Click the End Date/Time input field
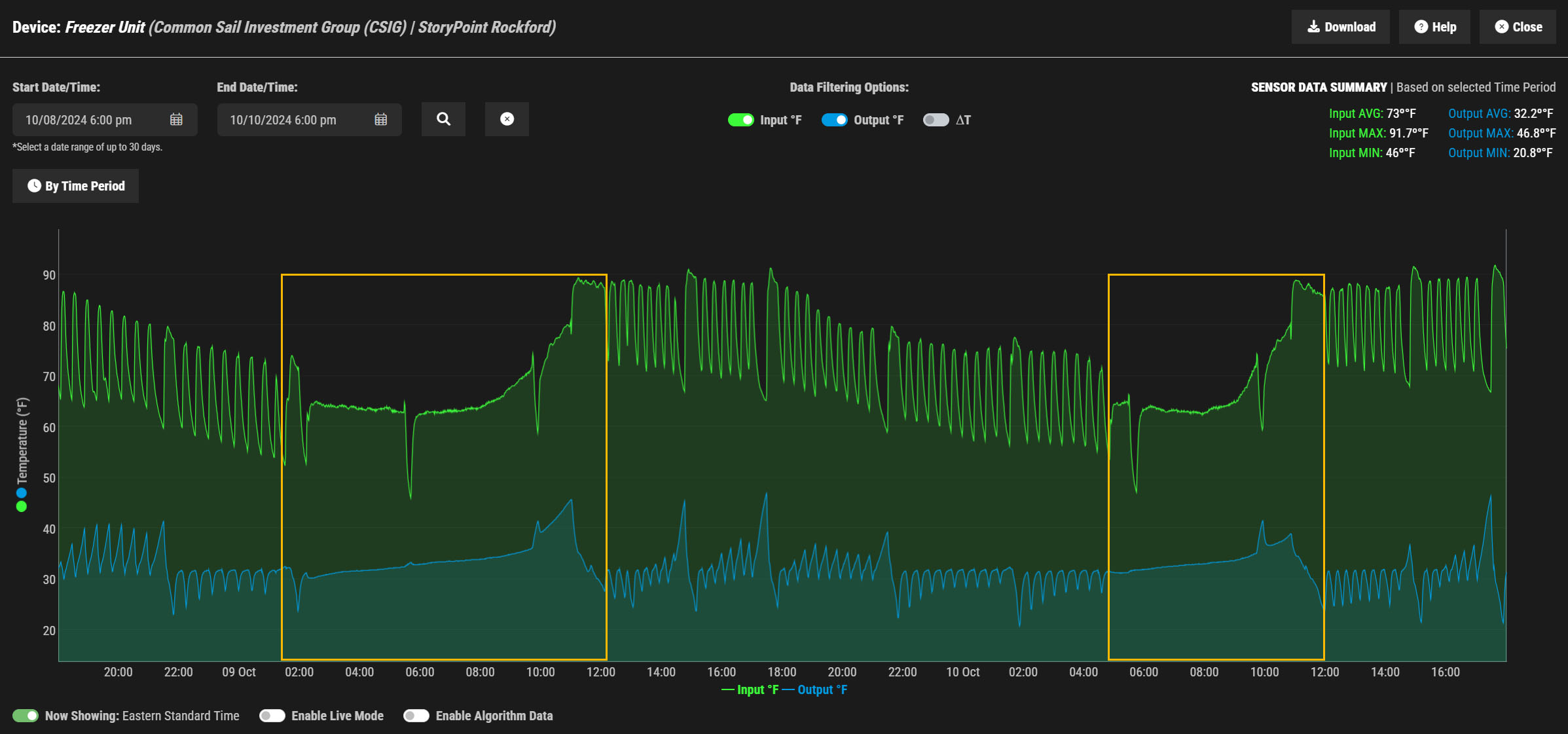This screenshot has height=734, width=1568. tap(296, 120)
